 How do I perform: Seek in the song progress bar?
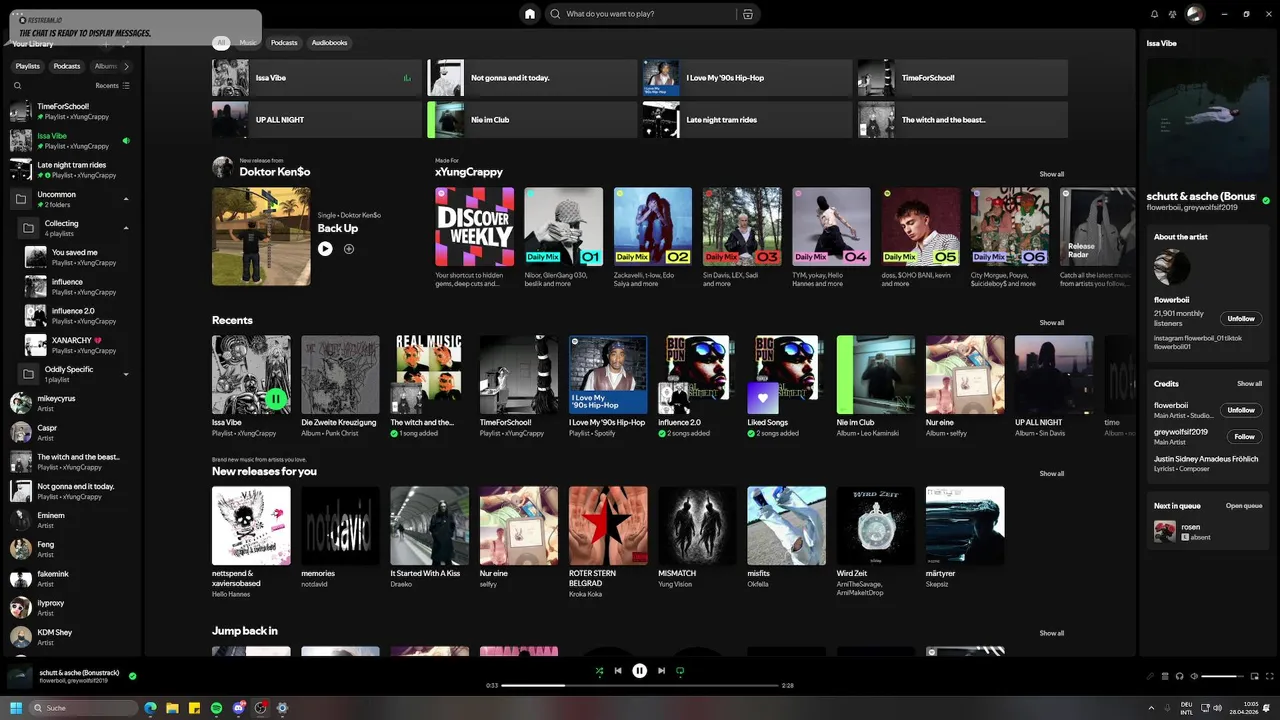coord(640,686)
